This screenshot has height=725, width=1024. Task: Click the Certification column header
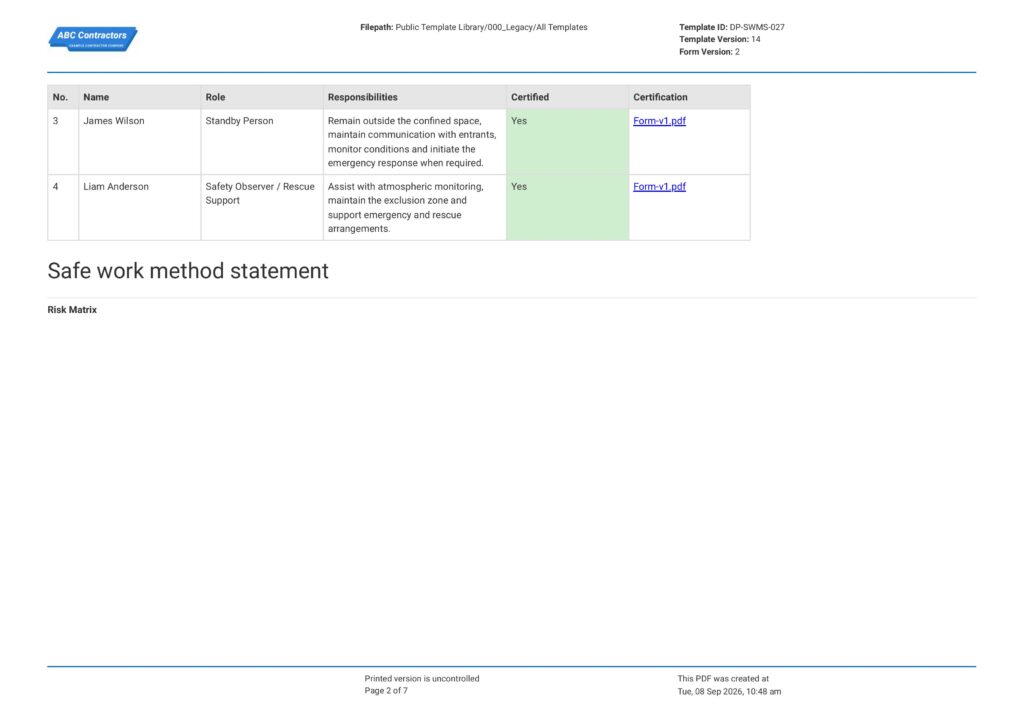click(x=690, y=97)
